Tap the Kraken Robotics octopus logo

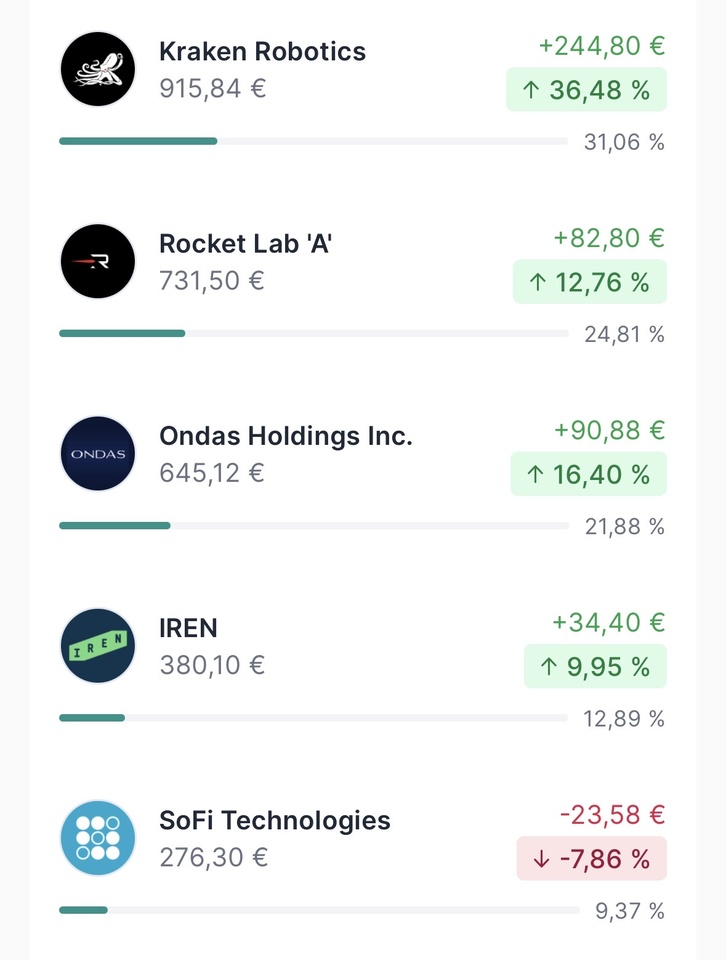(x=97, y=69)
